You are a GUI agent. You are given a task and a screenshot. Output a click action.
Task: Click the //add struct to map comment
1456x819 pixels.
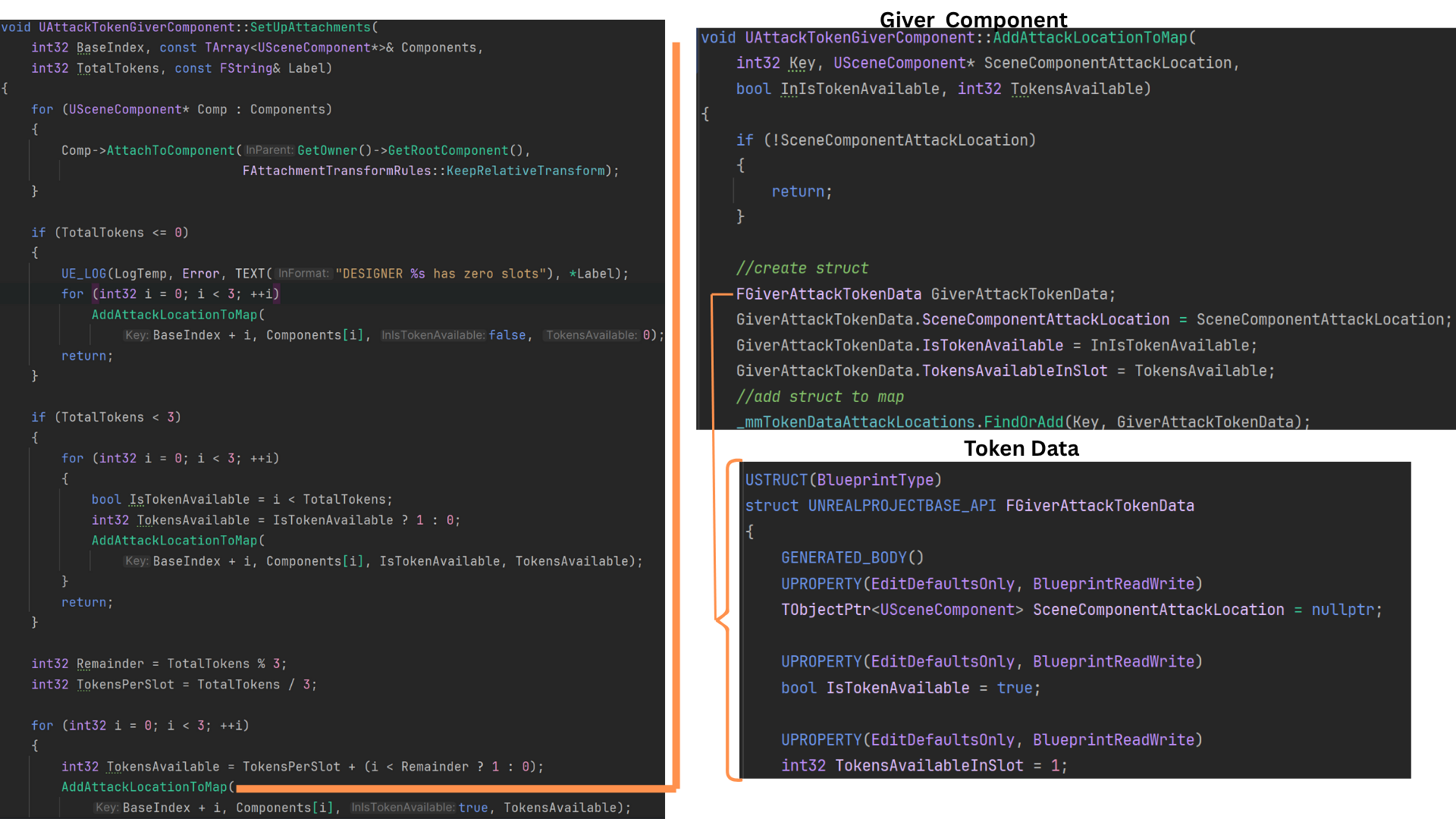coord(819,397)
